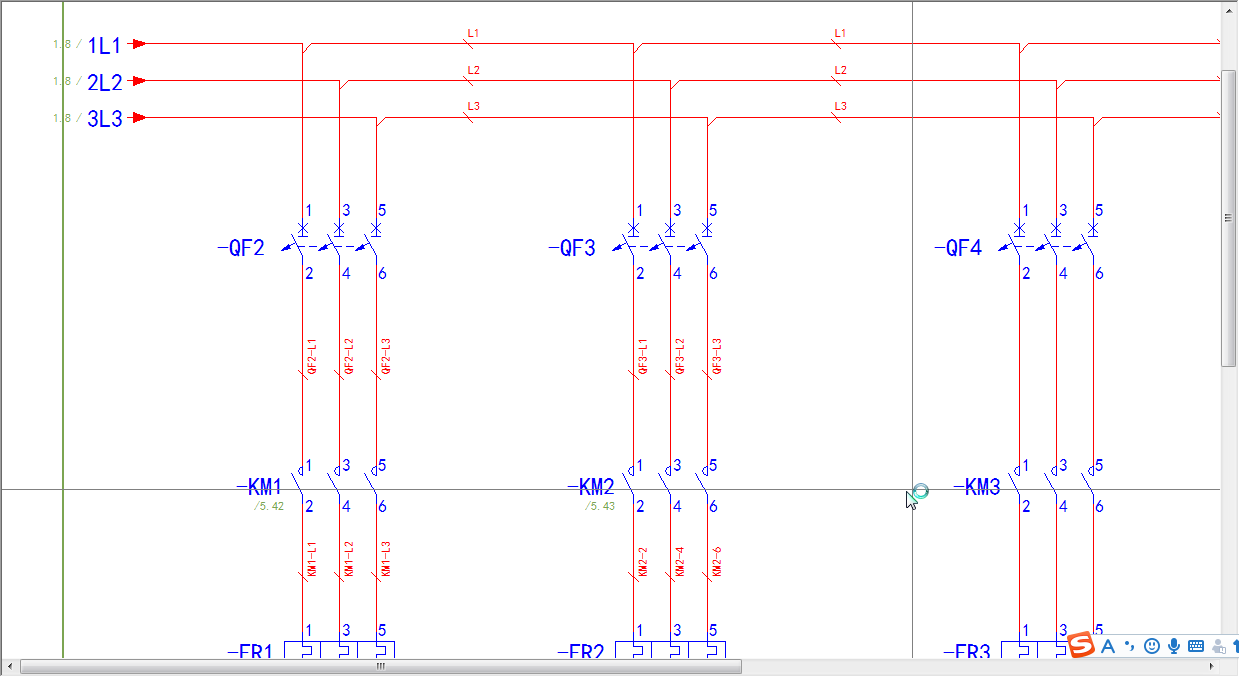
Task: Toggle the punctuation mode in the IME bar
Action: point(1129,646)
